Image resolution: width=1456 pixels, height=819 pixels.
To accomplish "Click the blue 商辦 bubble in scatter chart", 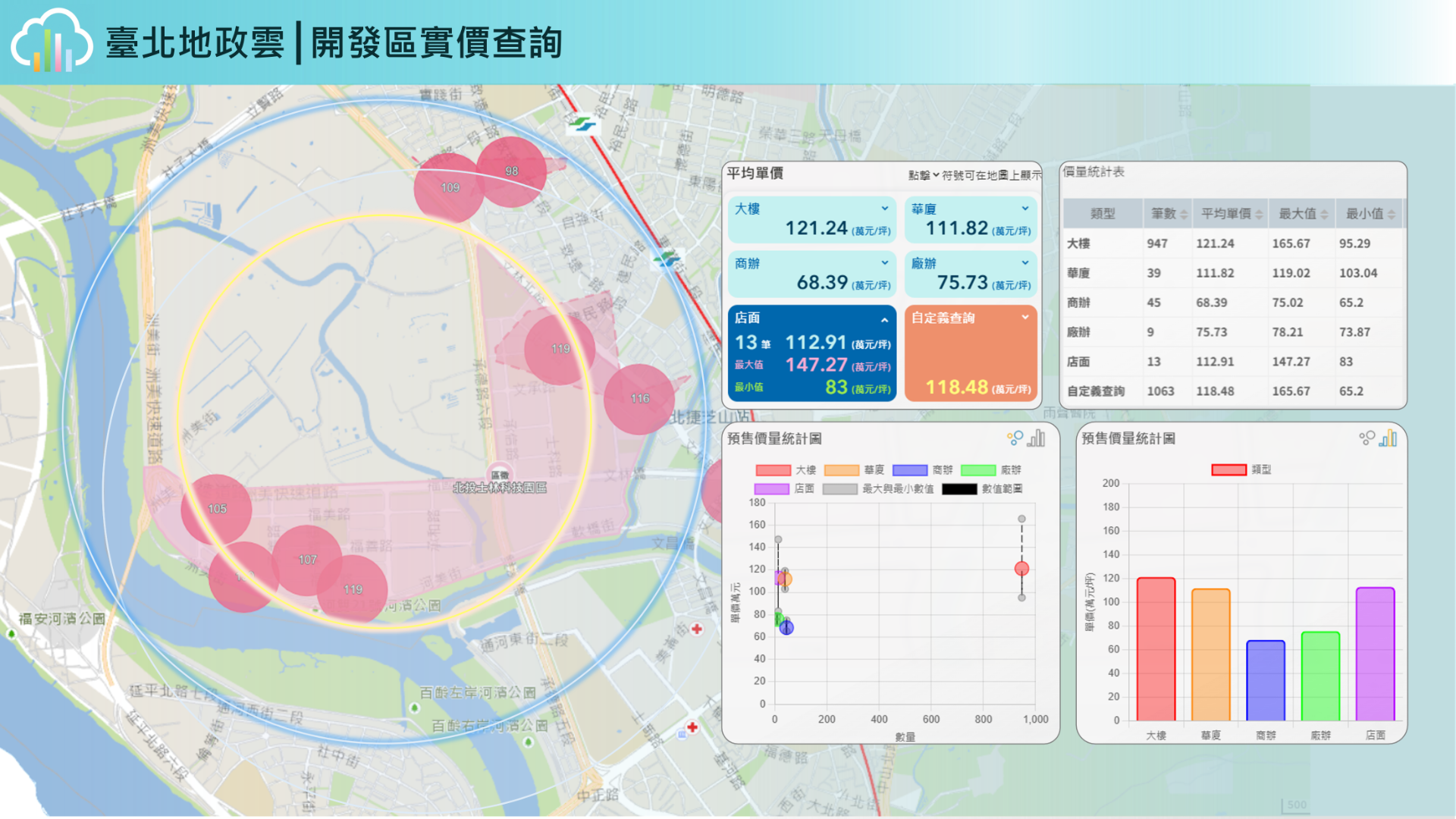I will (x=786, y=627).
